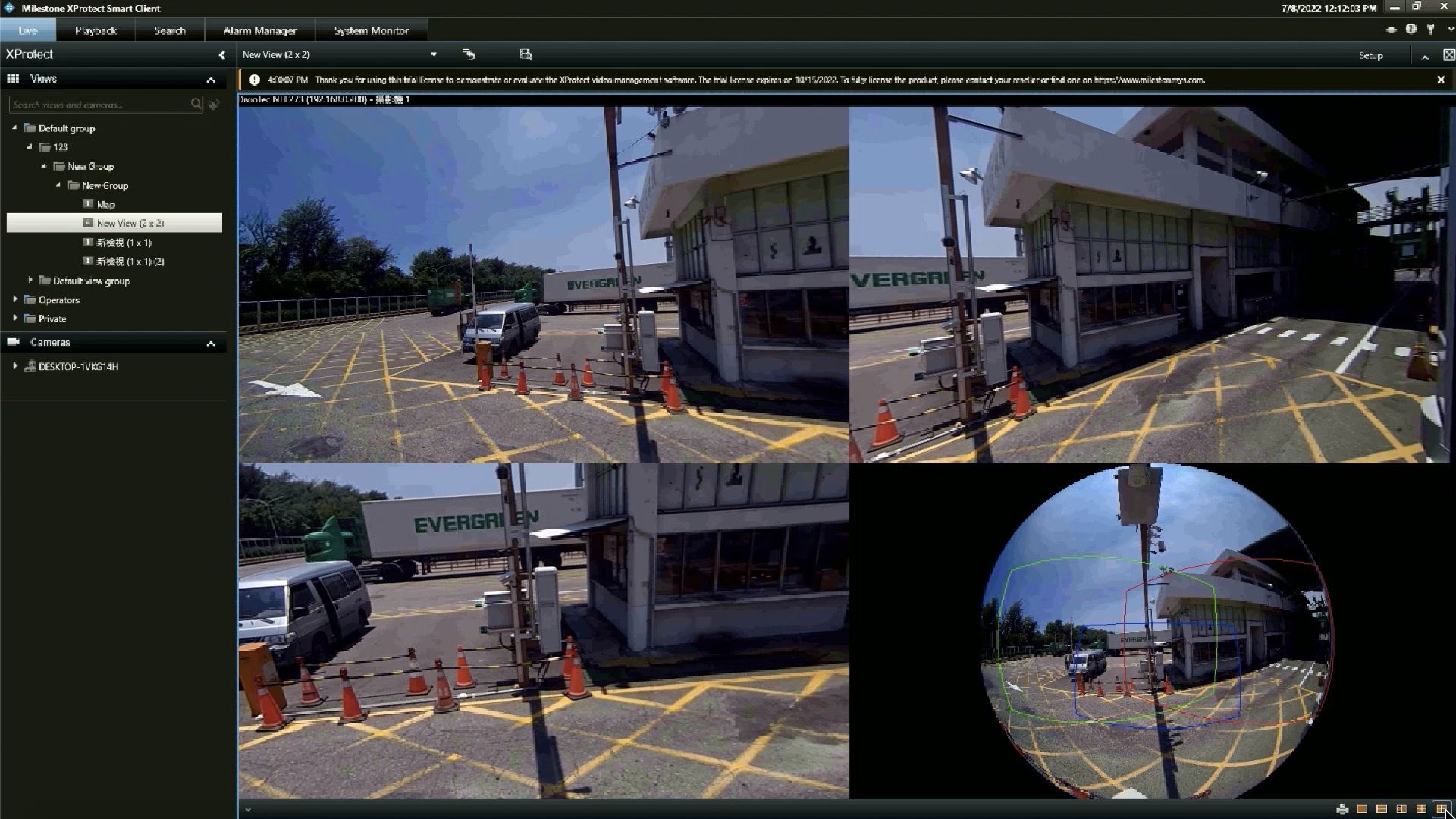Viewport: 1456px width, 819px height.
Task: Expand the Operators folder
Action: pyautogui.click(x=15, y=299)
